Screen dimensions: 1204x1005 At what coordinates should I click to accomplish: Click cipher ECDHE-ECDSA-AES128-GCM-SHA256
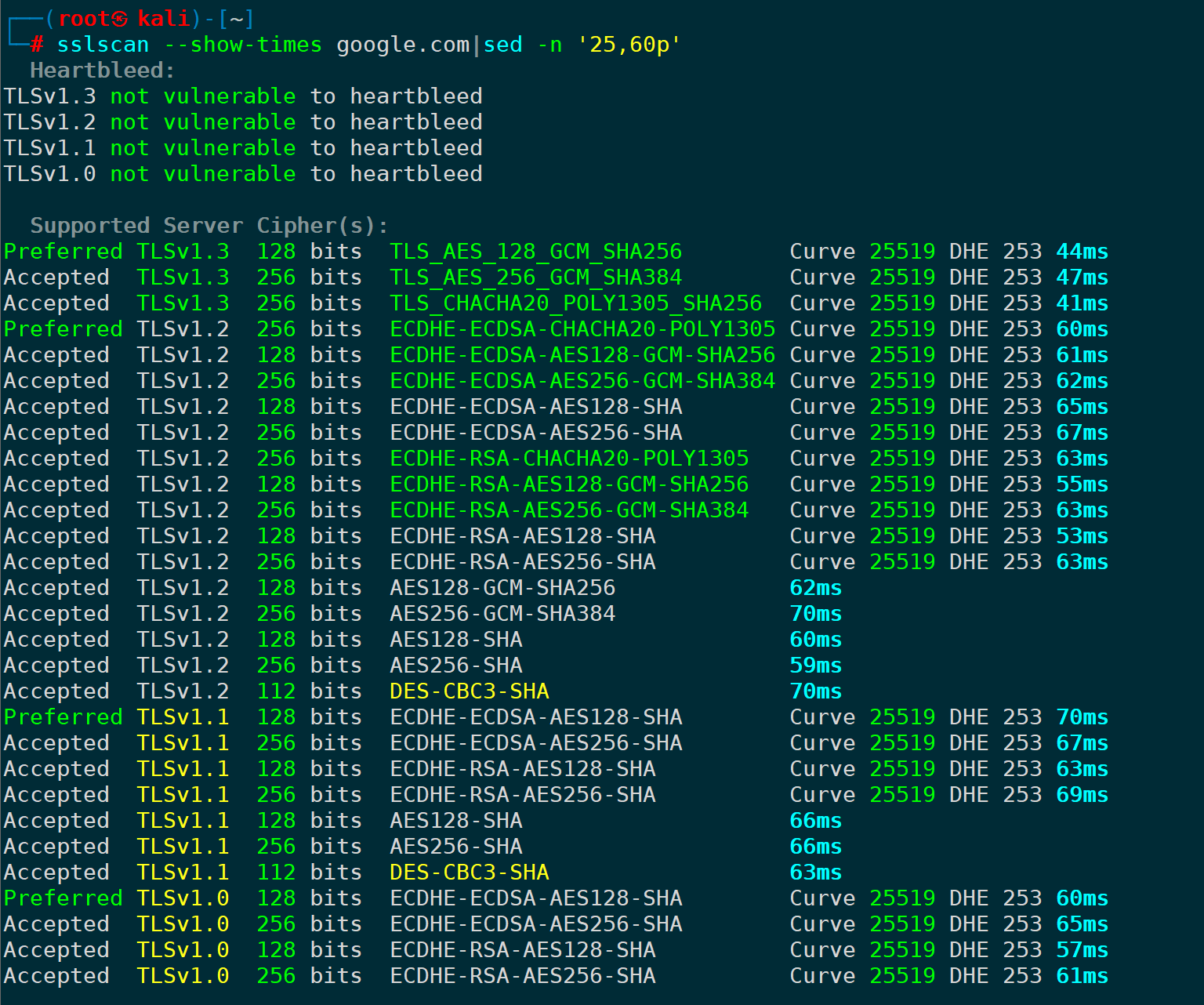tap(582, 355)
